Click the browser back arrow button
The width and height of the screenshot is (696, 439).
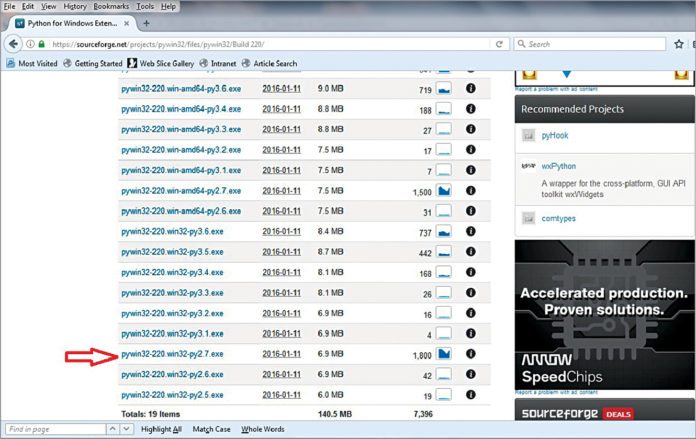[11, 44]
